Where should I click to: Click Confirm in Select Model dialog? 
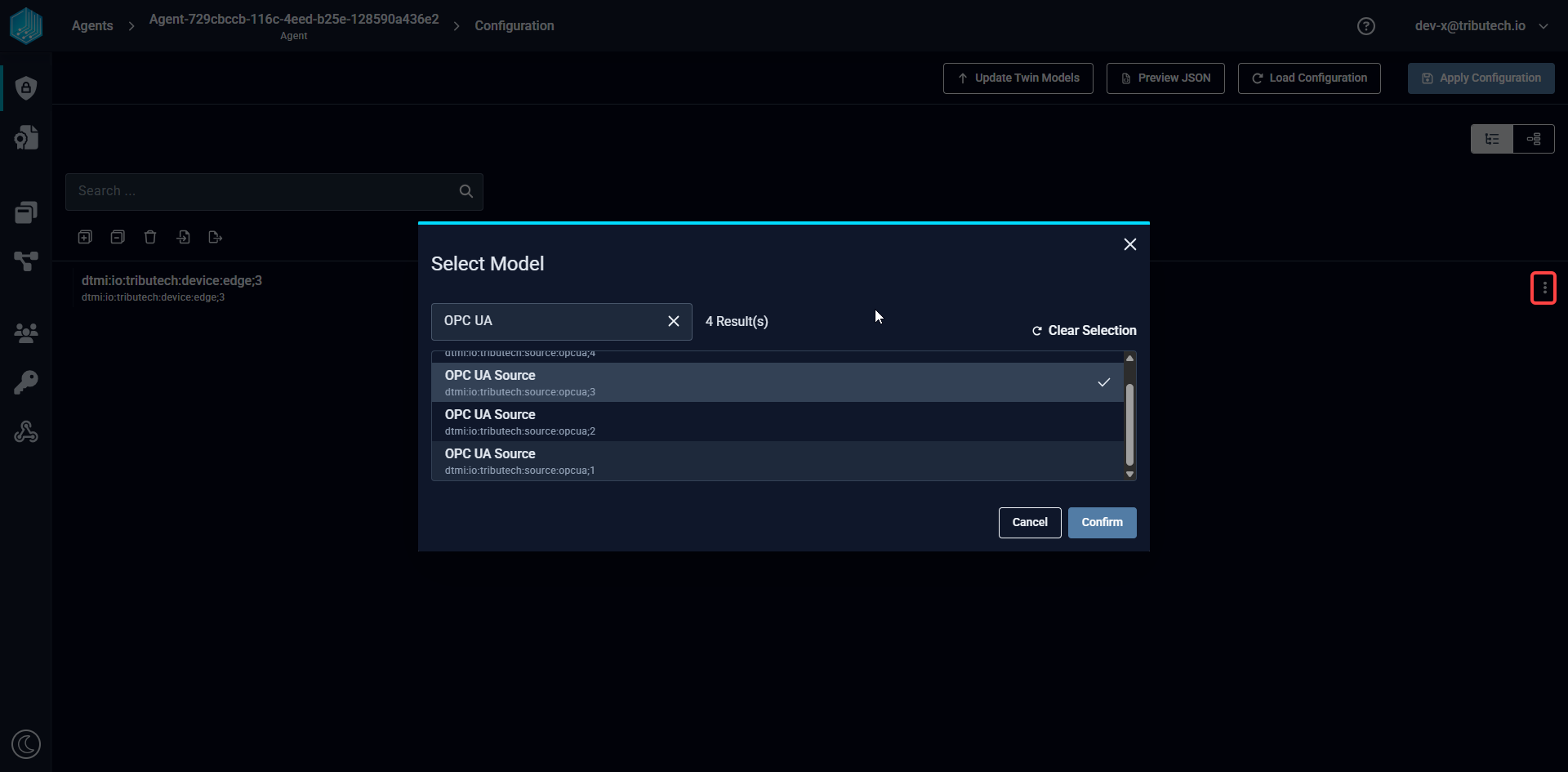coord(1102,523)
